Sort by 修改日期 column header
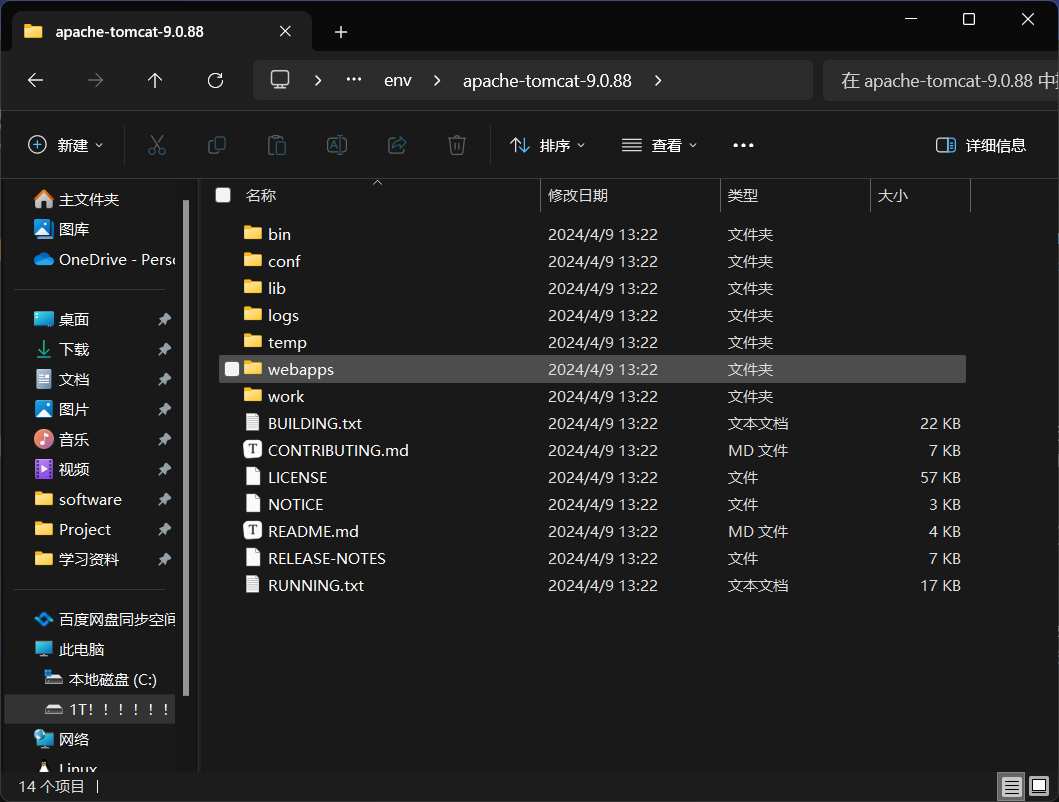The image size is (1059, 802). click(578, 196)
